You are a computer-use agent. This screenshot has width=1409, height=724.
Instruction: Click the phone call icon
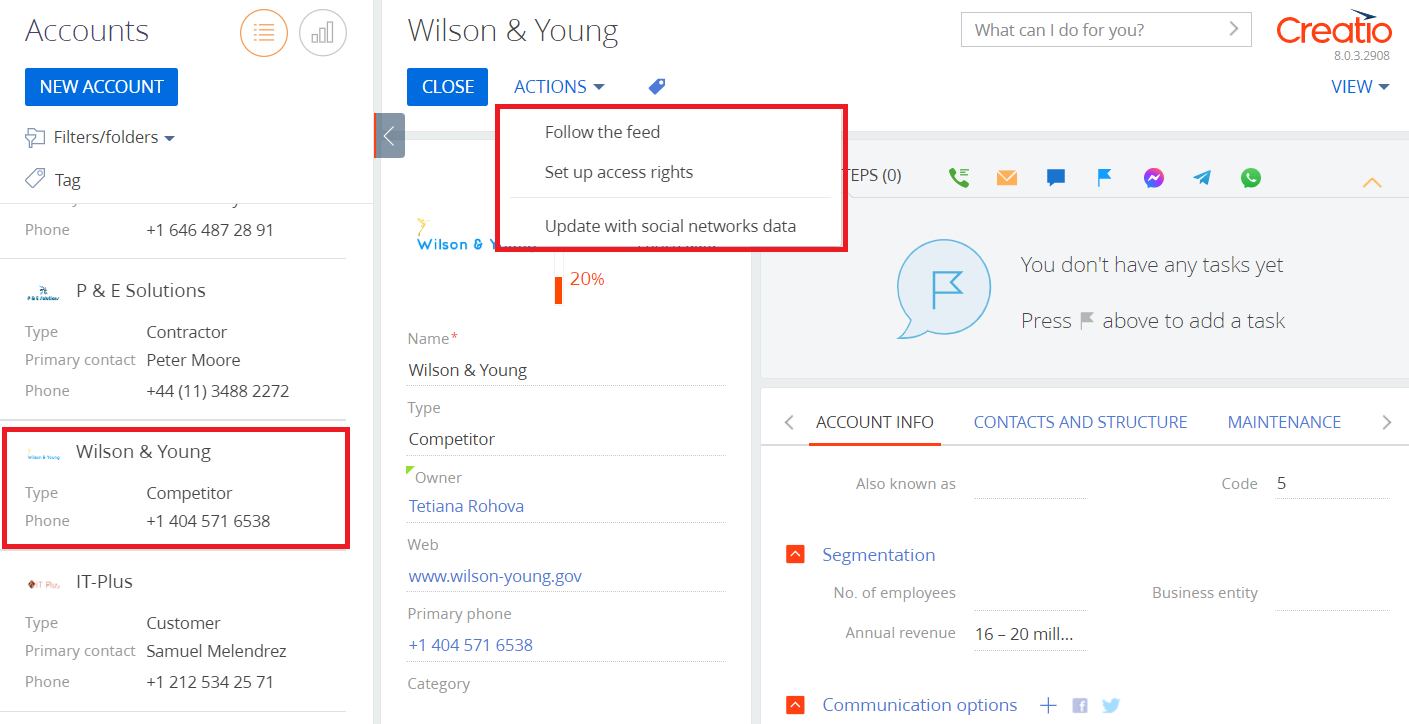pyautogui.click(x=959, y=177)
